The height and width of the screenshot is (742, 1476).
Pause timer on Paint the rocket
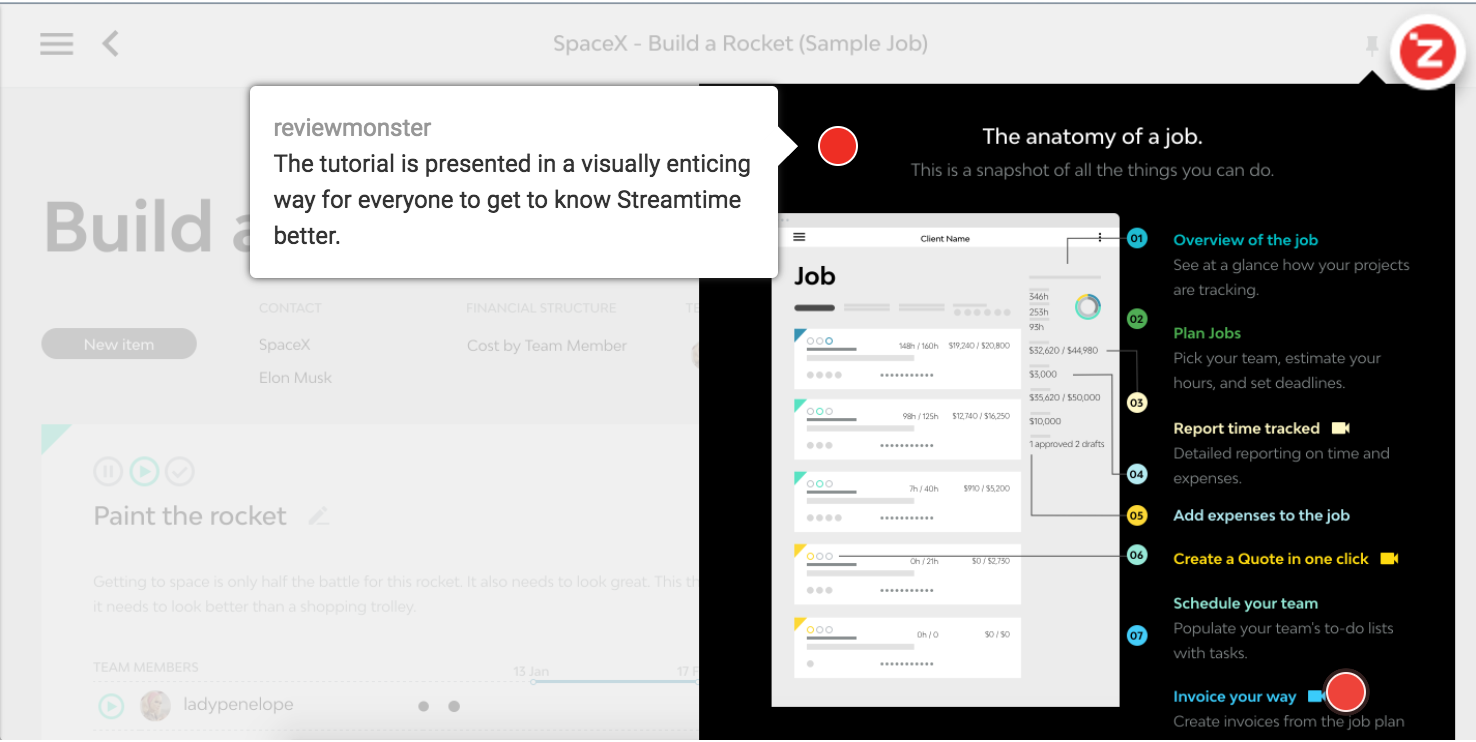108,471
